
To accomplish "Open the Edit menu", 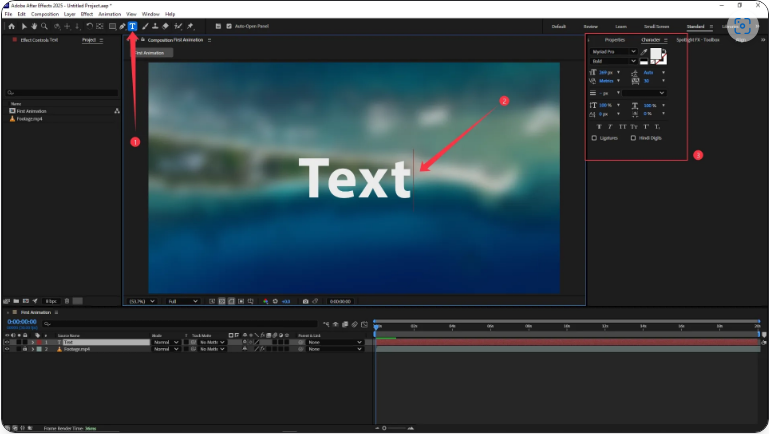I will pos(22,14).
